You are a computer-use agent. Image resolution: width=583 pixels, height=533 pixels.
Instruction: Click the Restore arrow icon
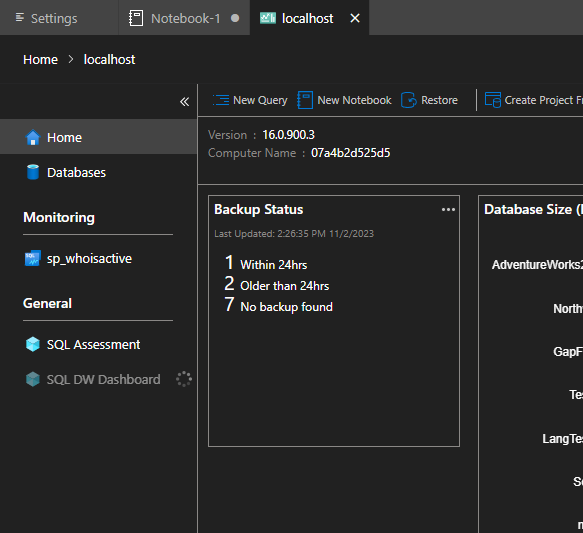click(x=409, y=100)
